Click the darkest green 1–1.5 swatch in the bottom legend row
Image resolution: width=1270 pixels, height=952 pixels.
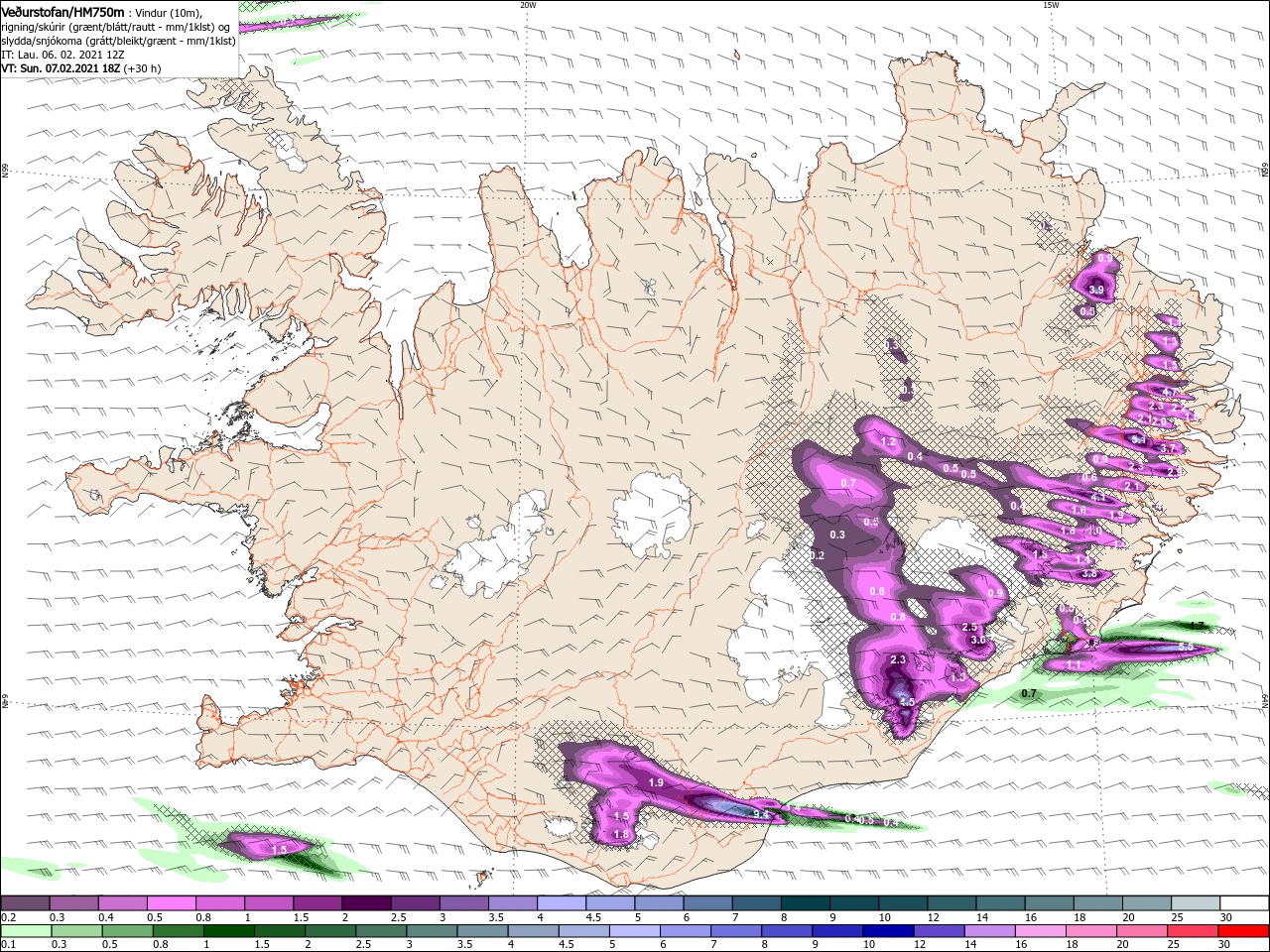(228, 931)
